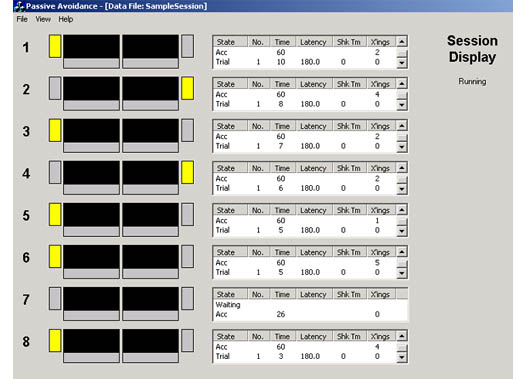Click the X'ings column header in chamber 4 table
Screen dimensions: 526x379
click(381, 168)
